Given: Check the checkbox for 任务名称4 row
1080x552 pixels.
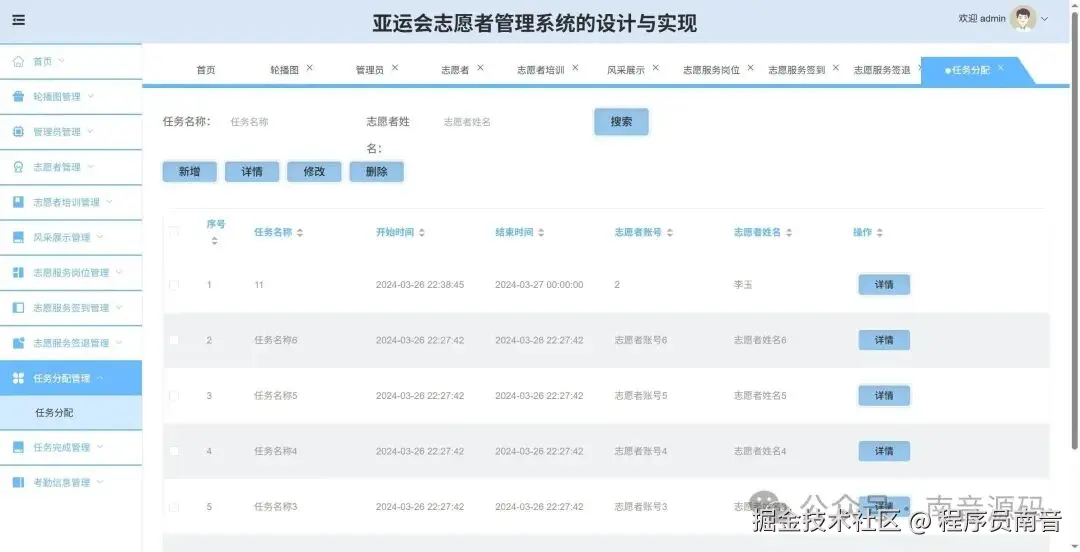Looking at the screenshot, I should 174,451.
